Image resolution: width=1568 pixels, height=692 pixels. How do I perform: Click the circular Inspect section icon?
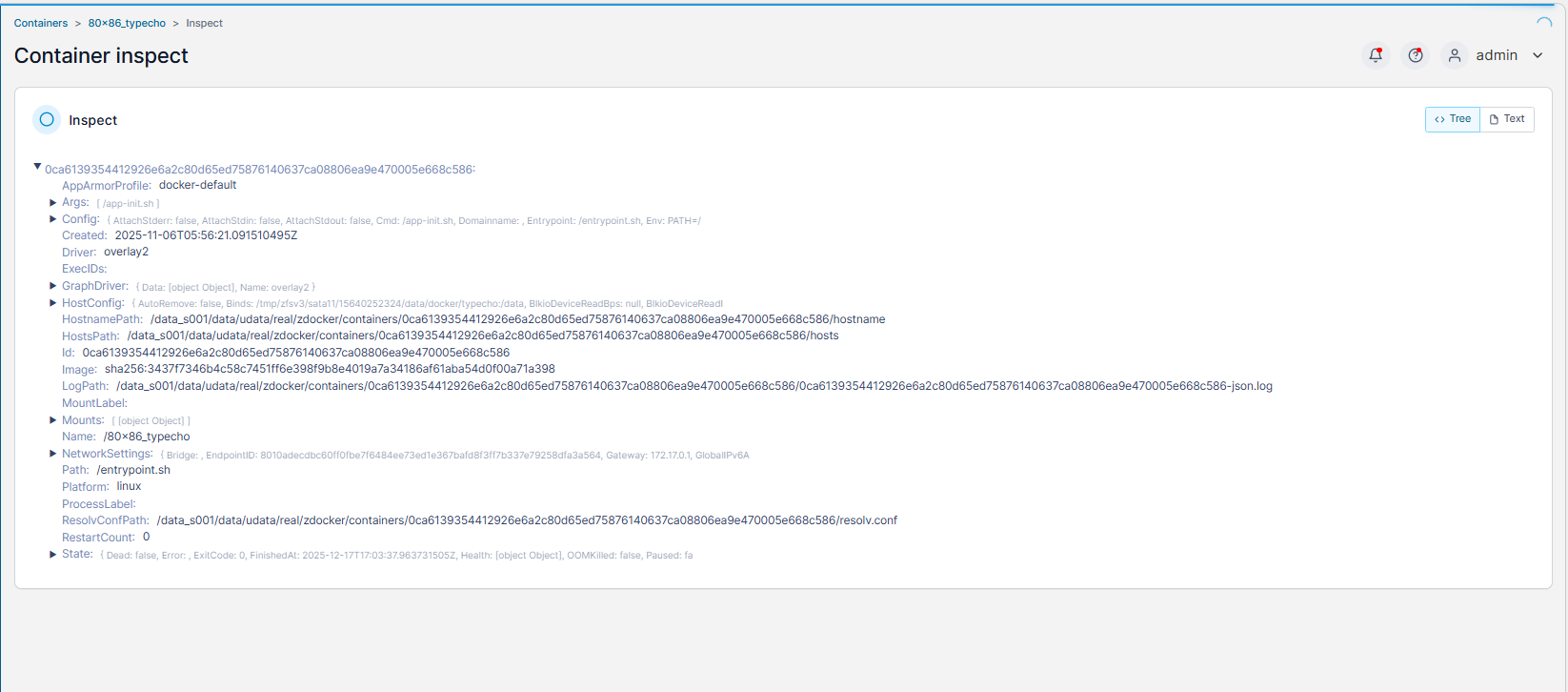click(47, 119)
